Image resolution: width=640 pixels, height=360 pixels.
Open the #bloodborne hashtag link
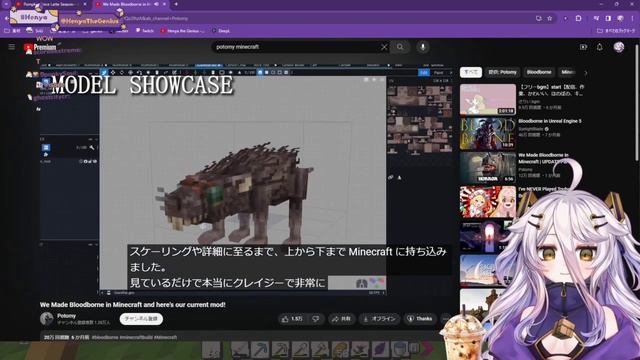105,338
